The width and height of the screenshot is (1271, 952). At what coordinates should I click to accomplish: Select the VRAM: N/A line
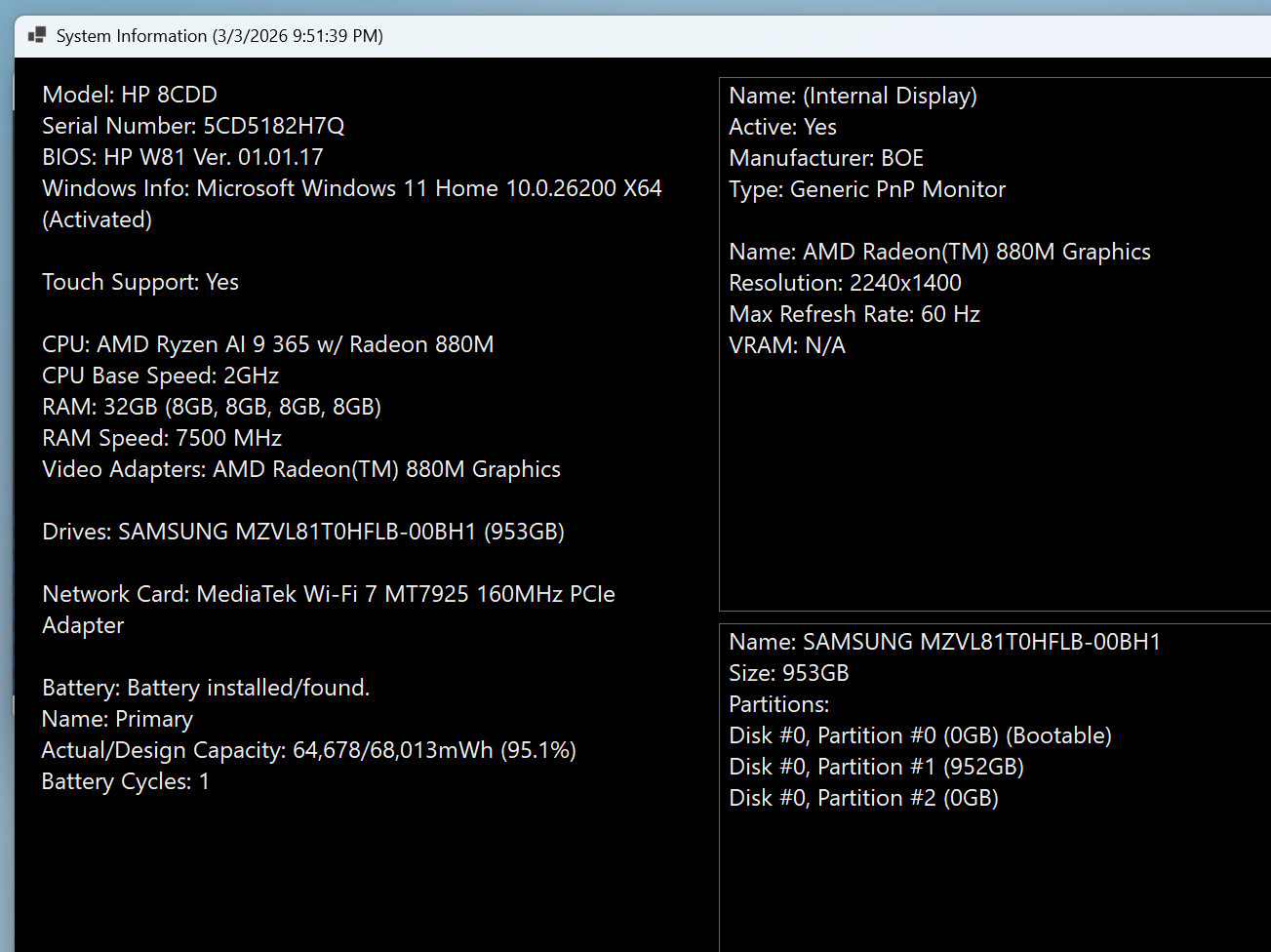point(787,345)
